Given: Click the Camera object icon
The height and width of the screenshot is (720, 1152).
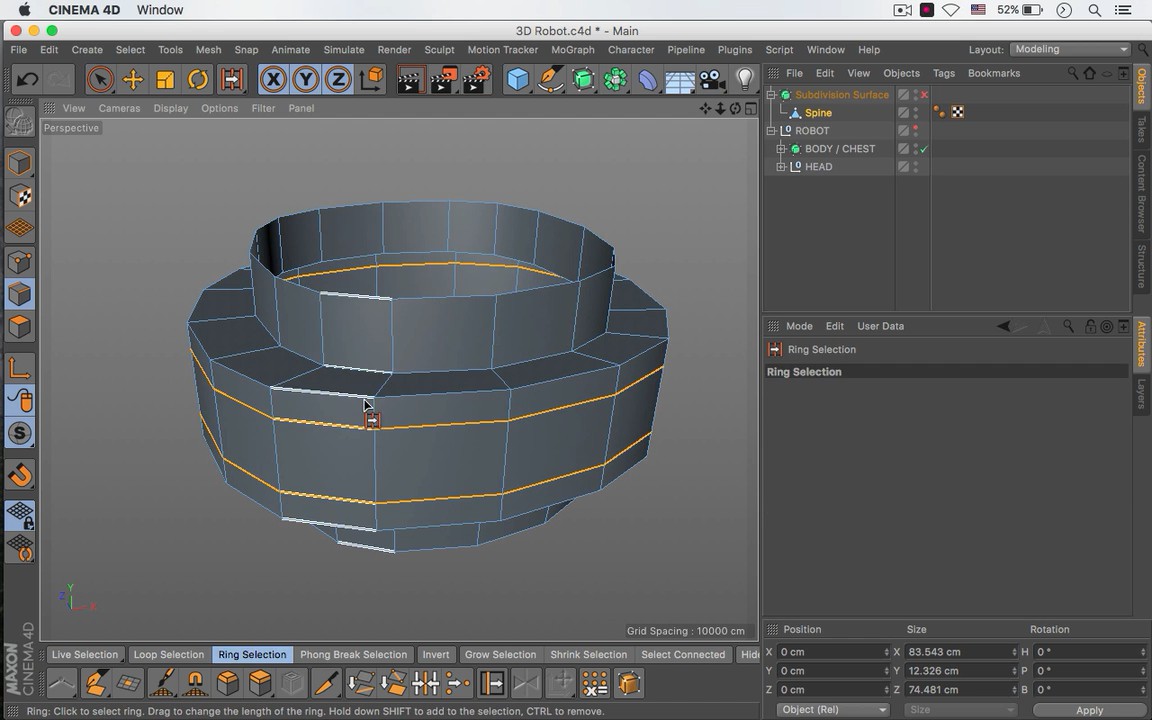Looking at the screenshot, I should [711, 80].
